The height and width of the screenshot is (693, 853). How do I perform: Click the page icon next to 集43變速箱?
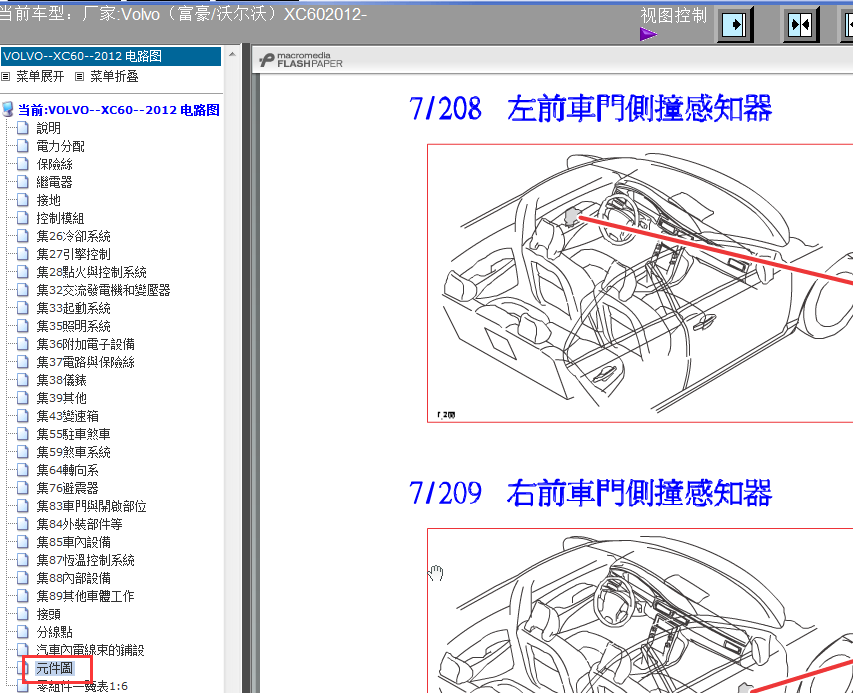coord(22,416)
